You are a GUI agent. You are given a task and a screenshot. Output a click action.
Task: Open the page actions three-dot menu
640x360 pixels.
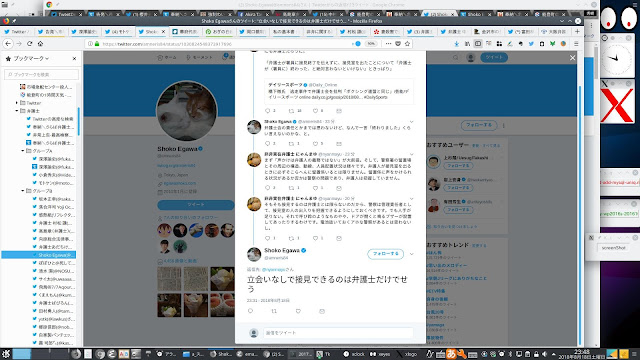pyautogui.click(x=388, y=44)
